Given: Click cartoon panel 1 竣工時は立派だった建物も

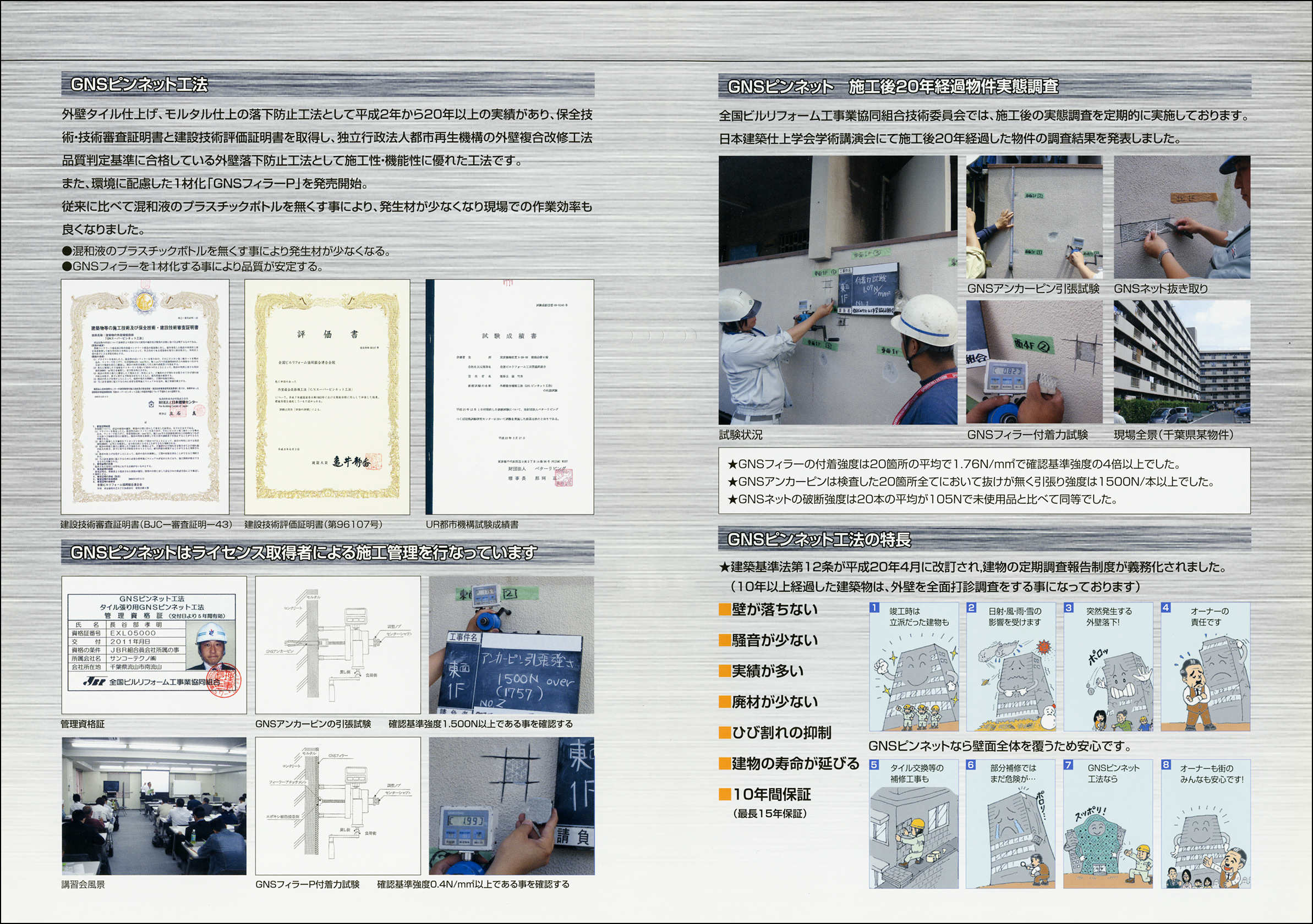Looking at the screenshot, I should pos(914,666).
